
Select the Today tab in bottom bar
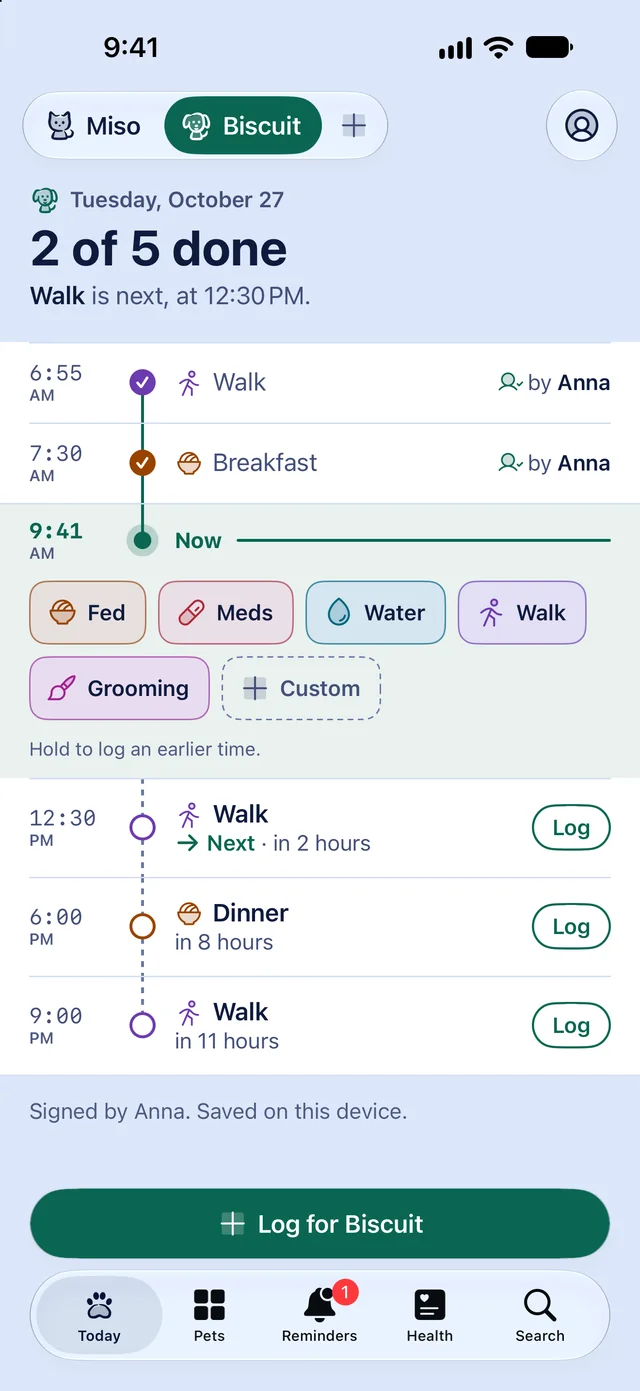99,1315
